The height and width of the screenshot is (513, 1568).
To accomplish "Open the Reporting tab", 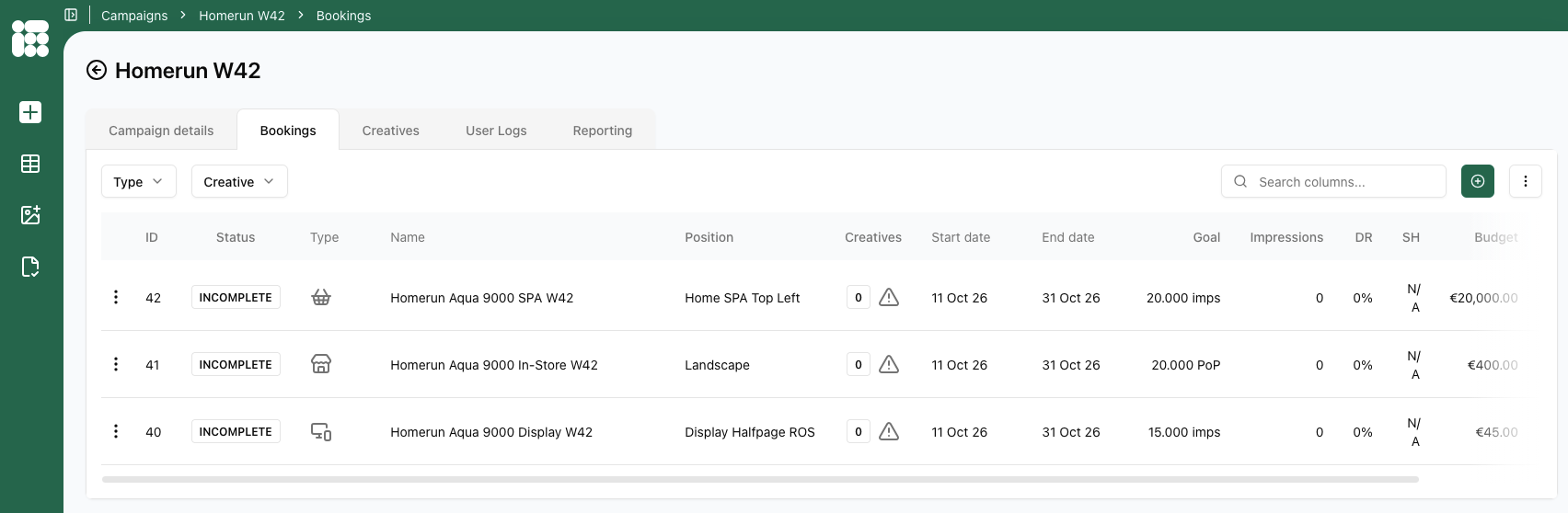I will 603,131.
